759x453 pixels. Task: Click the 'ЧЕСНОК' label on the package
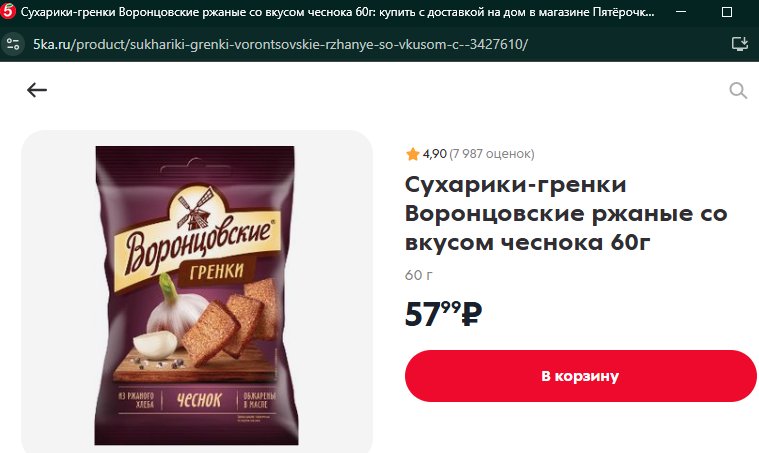pyautogui.click(x=199, y=400)
